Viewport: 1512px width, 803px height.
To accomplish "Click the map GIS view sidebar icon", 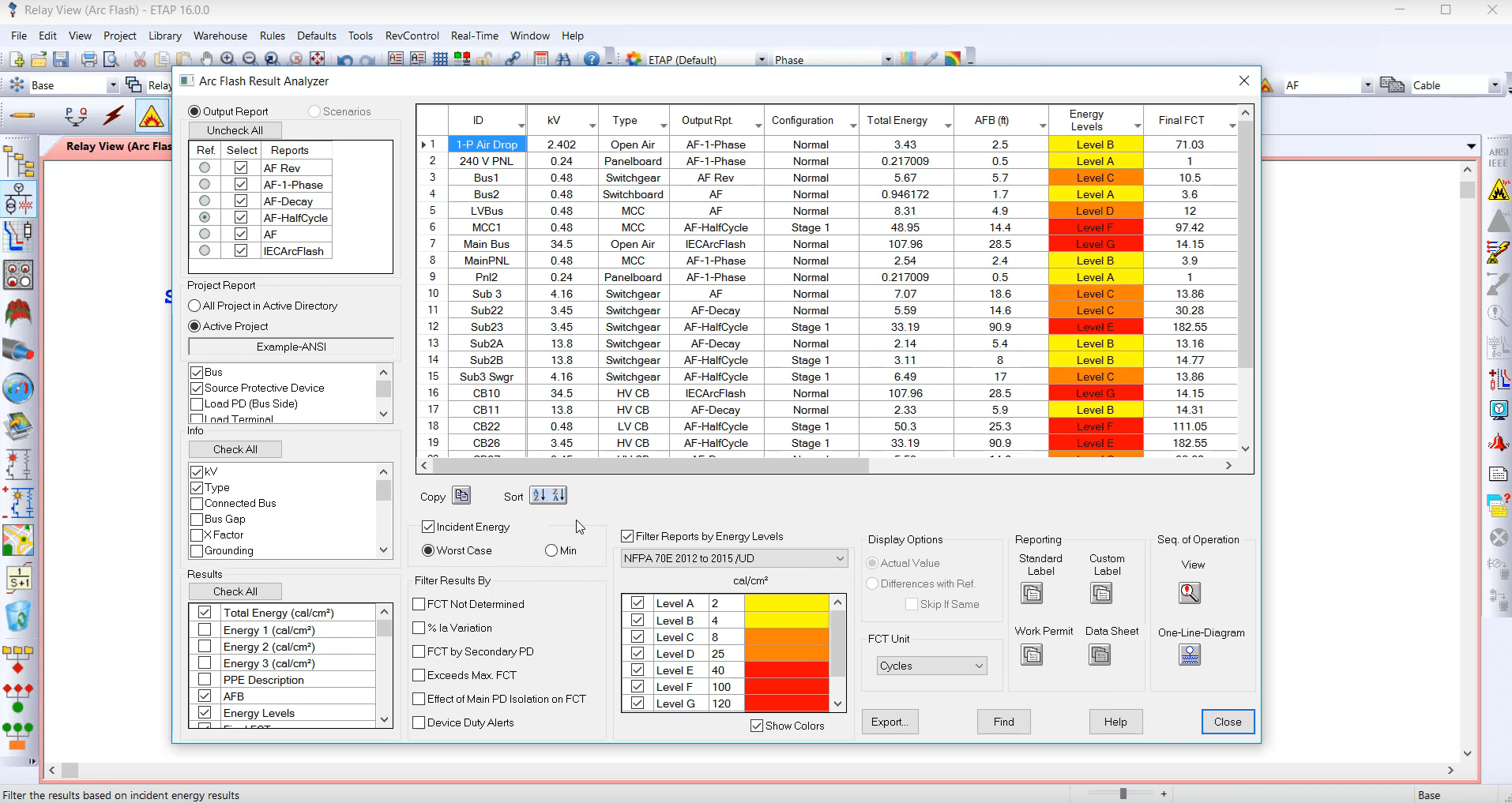I will [18, 541].
